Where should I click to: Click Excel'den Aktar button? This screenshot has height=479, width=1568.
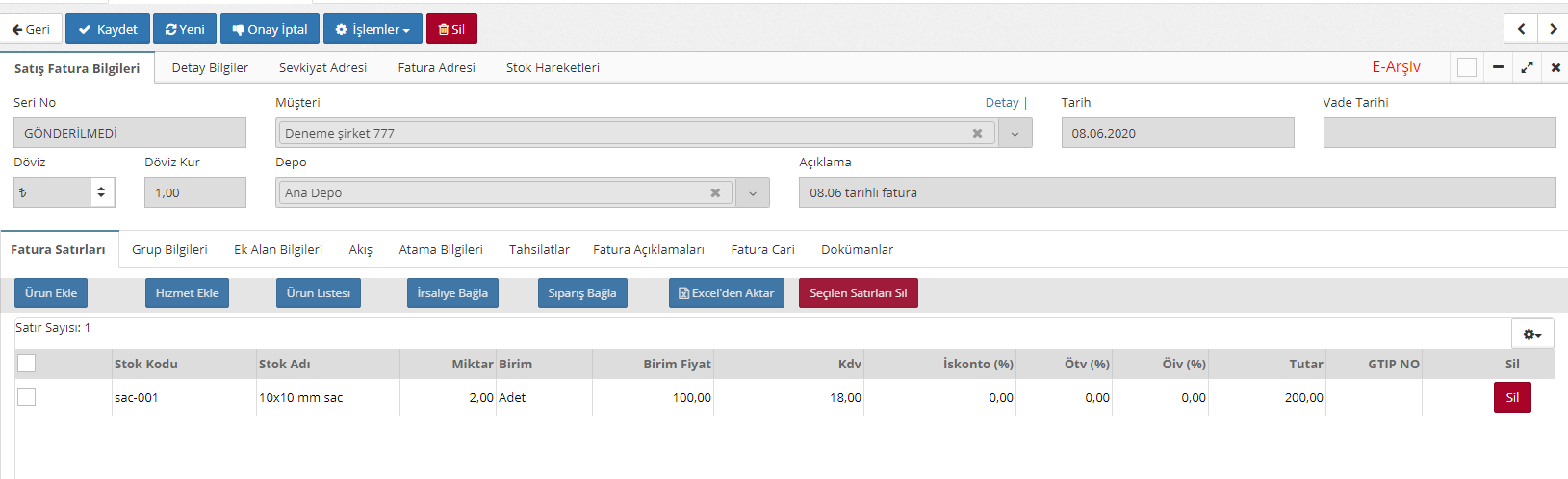click(727, 293)
